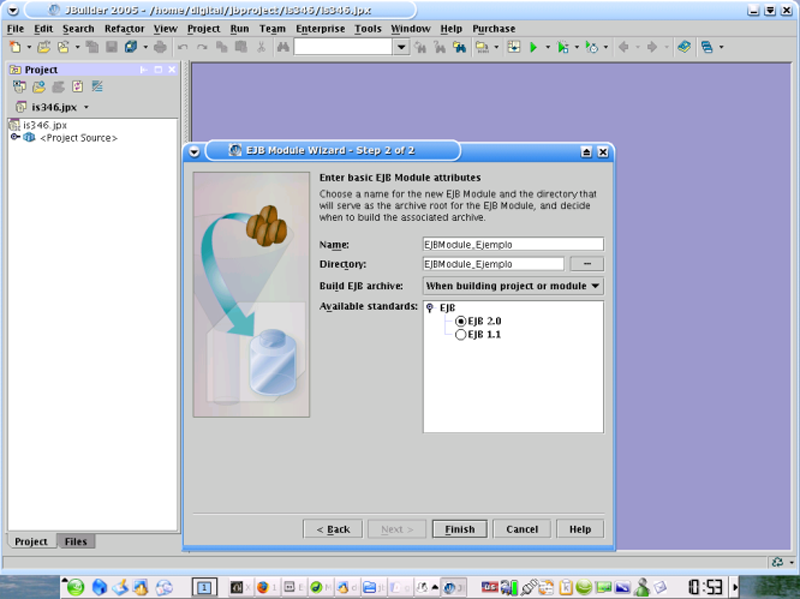Viewport: 800px width, 599px height.
Task: Click the taskbar clock showing 0:53
Action: coord(705,587)
